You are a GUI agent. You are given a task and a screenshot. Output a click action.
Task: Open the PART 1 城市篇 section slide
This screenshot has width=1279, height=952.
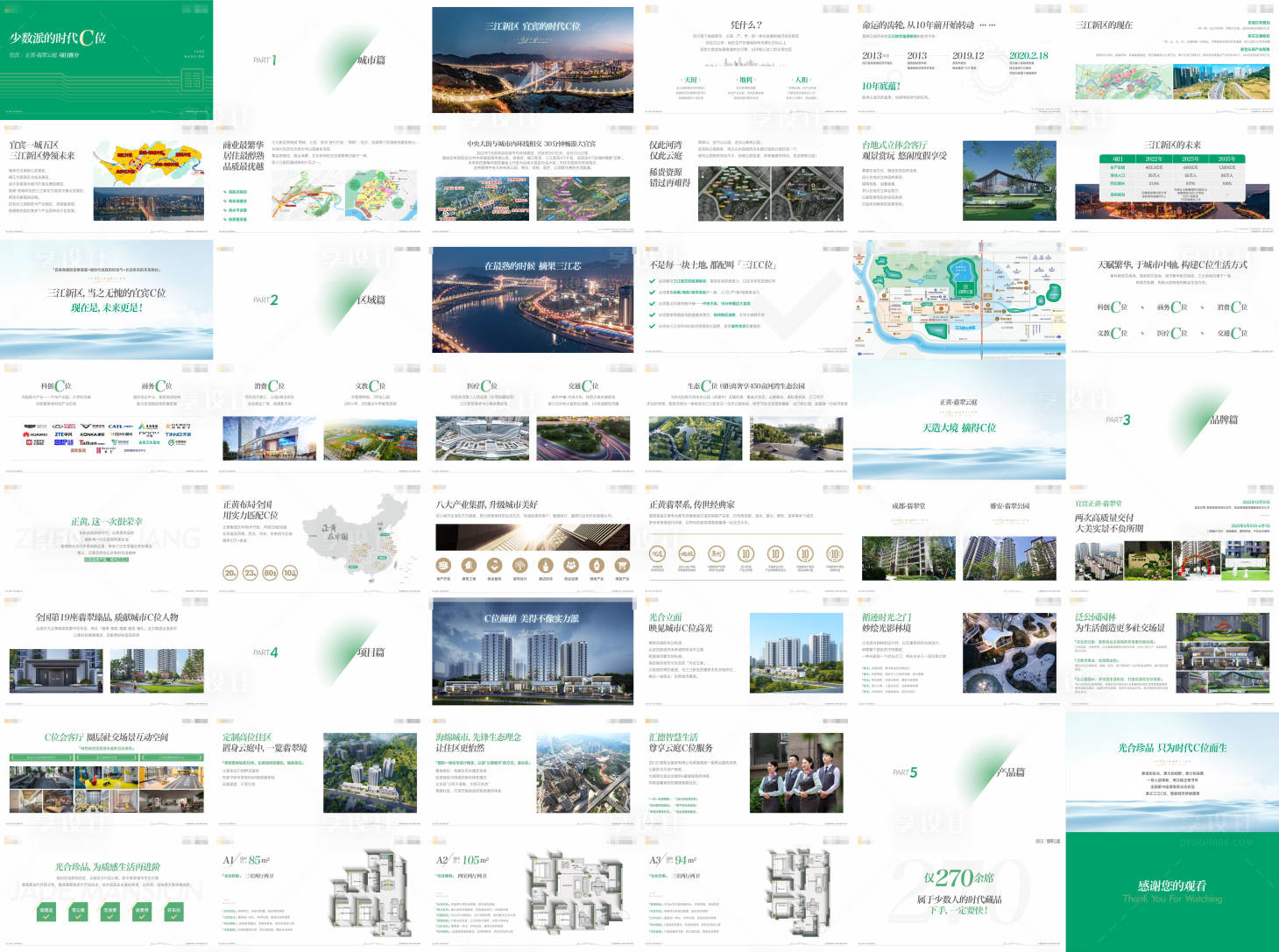coord(320,60)
